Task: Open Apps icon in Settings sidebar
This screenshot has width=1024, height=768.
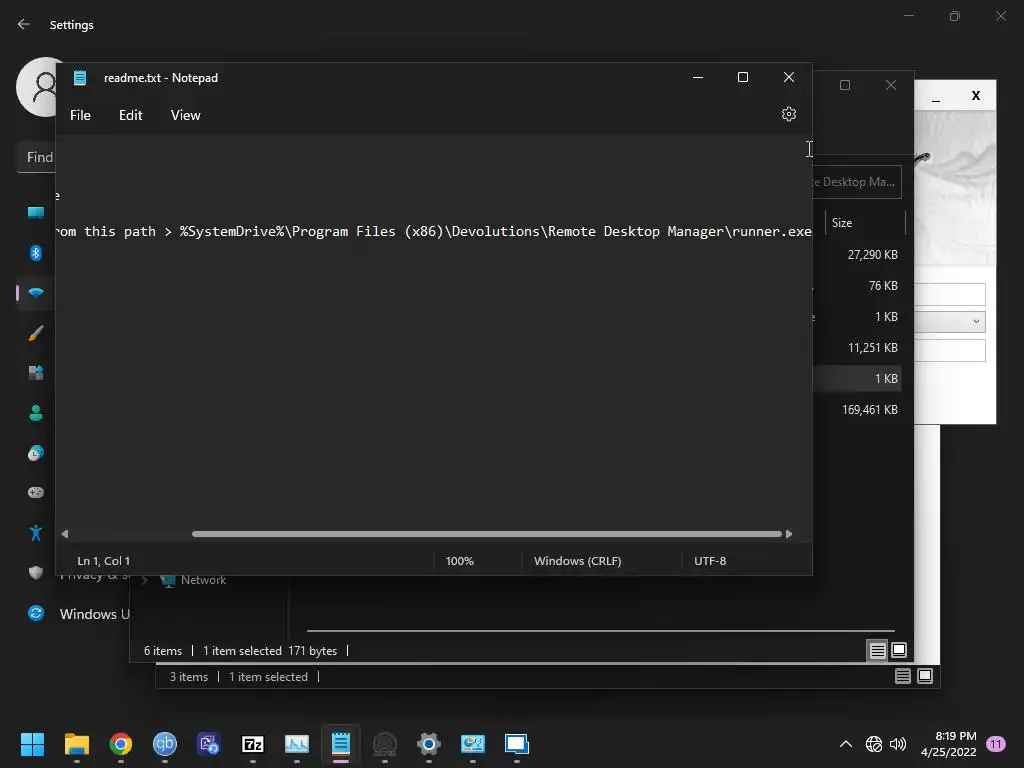Action: pos(36,373)
